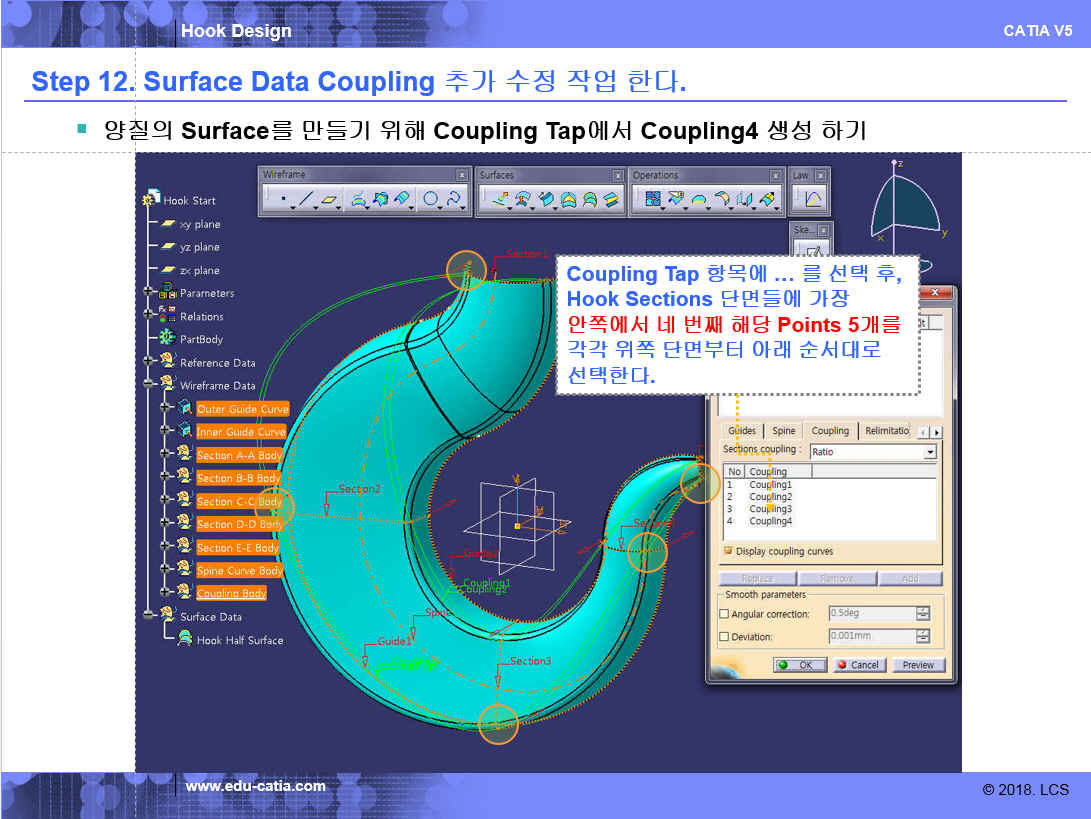1091x819 pixels.
Task: Click the PartBody gear icon in tree
Action: pyautogui.click(x=167, y=339)
